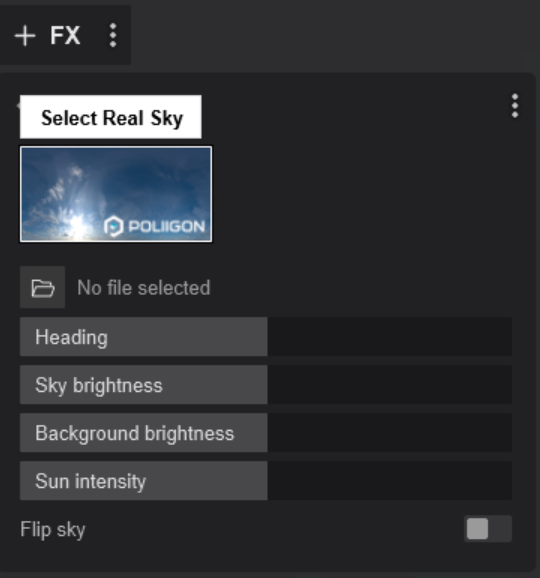Increase Background brightness by clicking its dark track
The width and height of the screenshot is (540, 578).
390,432
